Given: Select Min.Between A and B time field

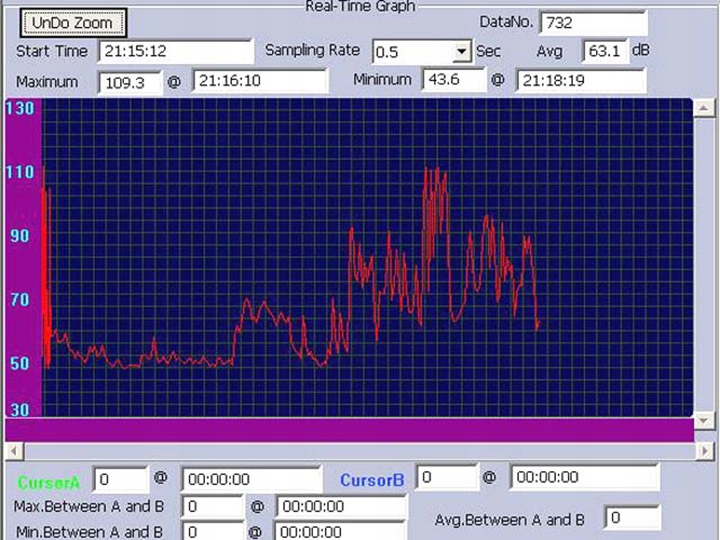Looking at the screenshot, I should point(340,532).
